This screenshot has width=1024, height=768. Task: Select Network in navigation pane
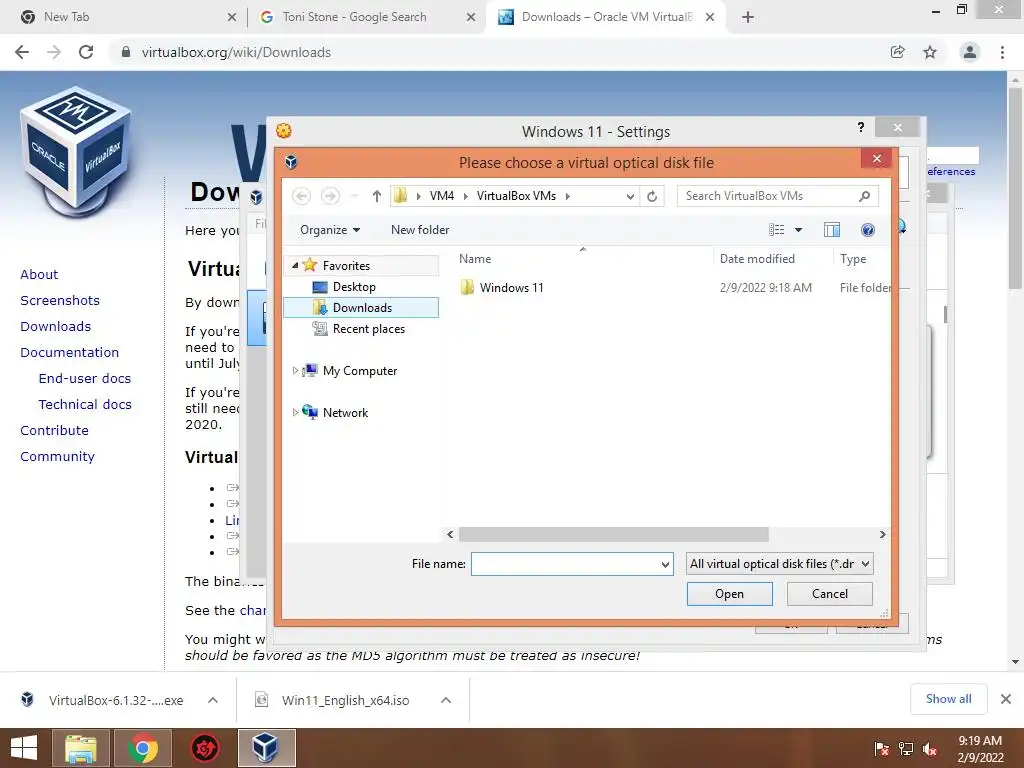click(x=345, y=413)
